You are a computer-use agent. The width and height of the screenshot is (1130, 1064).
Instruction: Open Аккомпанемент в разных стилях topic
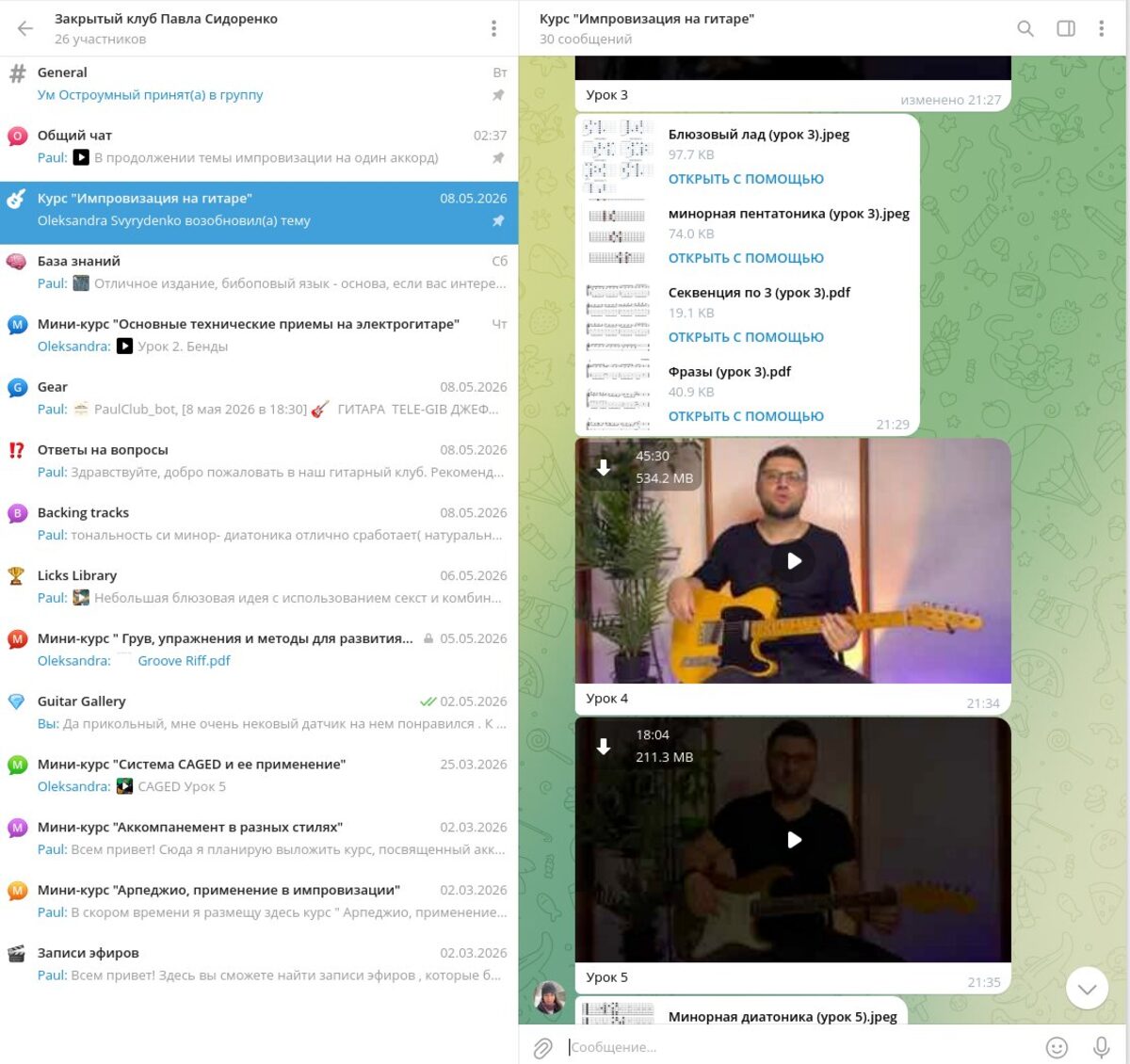tap(259, 839)
